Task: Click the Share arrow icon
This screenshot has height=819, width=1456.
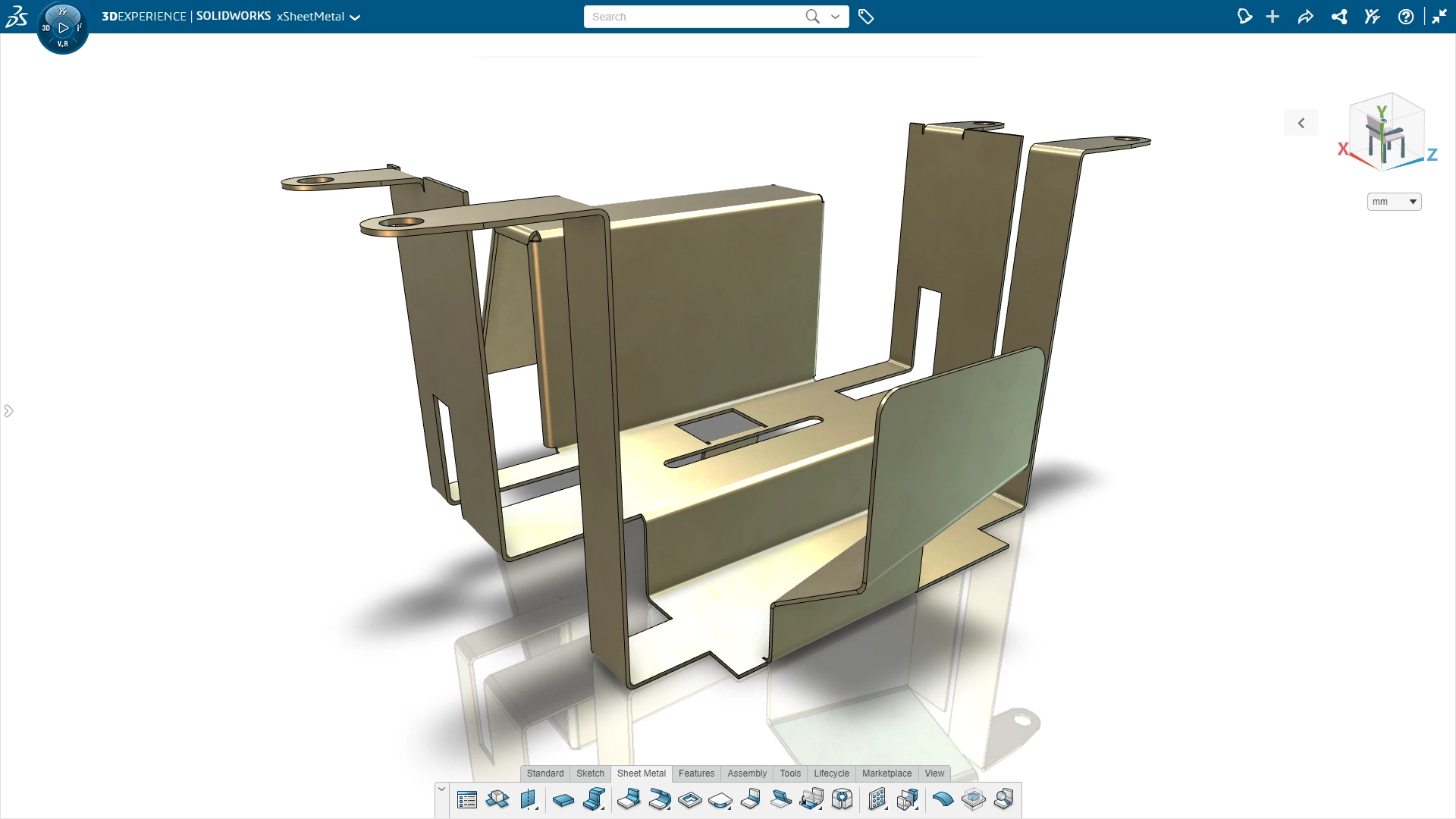Action: [x=1305, y=17]
